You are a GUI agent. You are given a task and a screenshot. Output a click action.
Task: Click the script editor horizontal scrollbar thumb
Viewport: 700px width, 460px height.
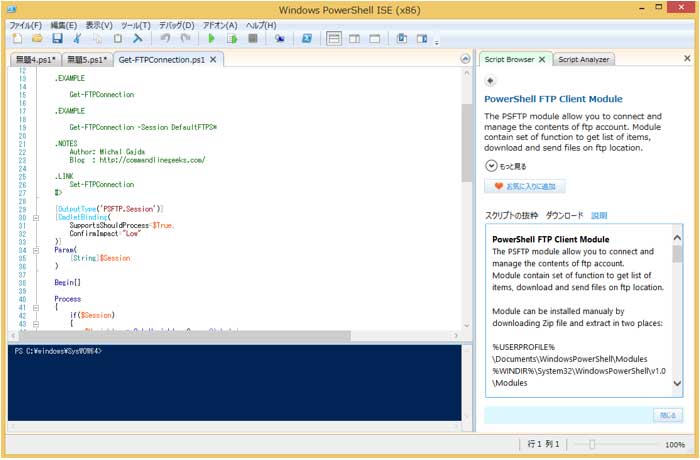[185, 335]
